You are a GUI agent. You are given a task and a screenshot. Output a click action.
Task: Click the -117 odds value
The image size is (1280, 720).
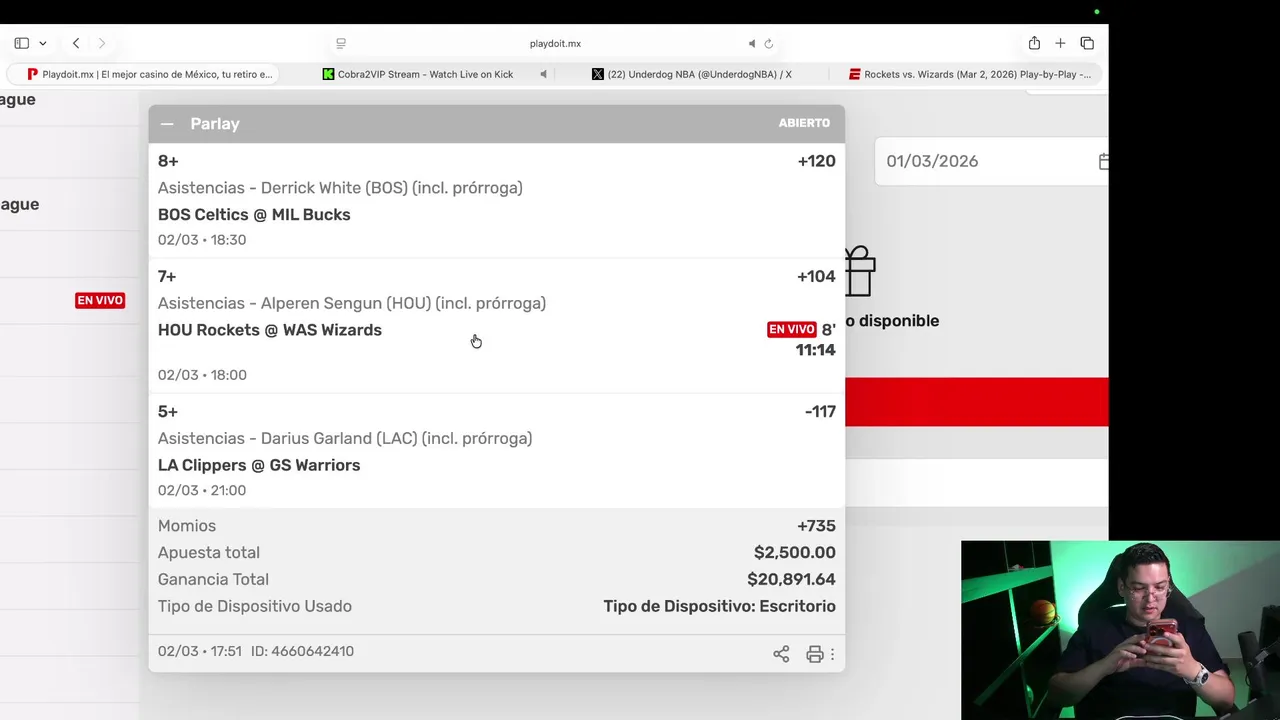point(820,412)
